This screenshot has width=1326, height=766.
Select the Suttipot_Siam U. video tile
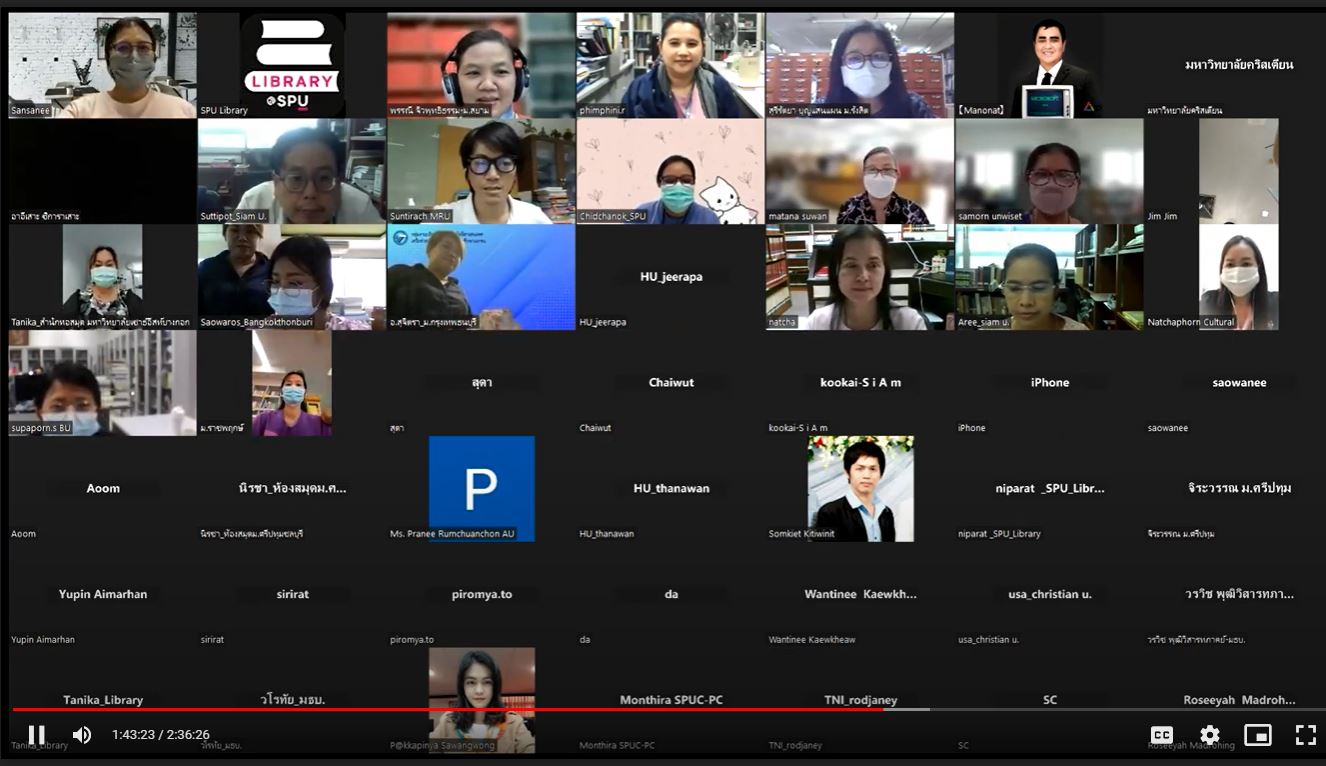292,170
